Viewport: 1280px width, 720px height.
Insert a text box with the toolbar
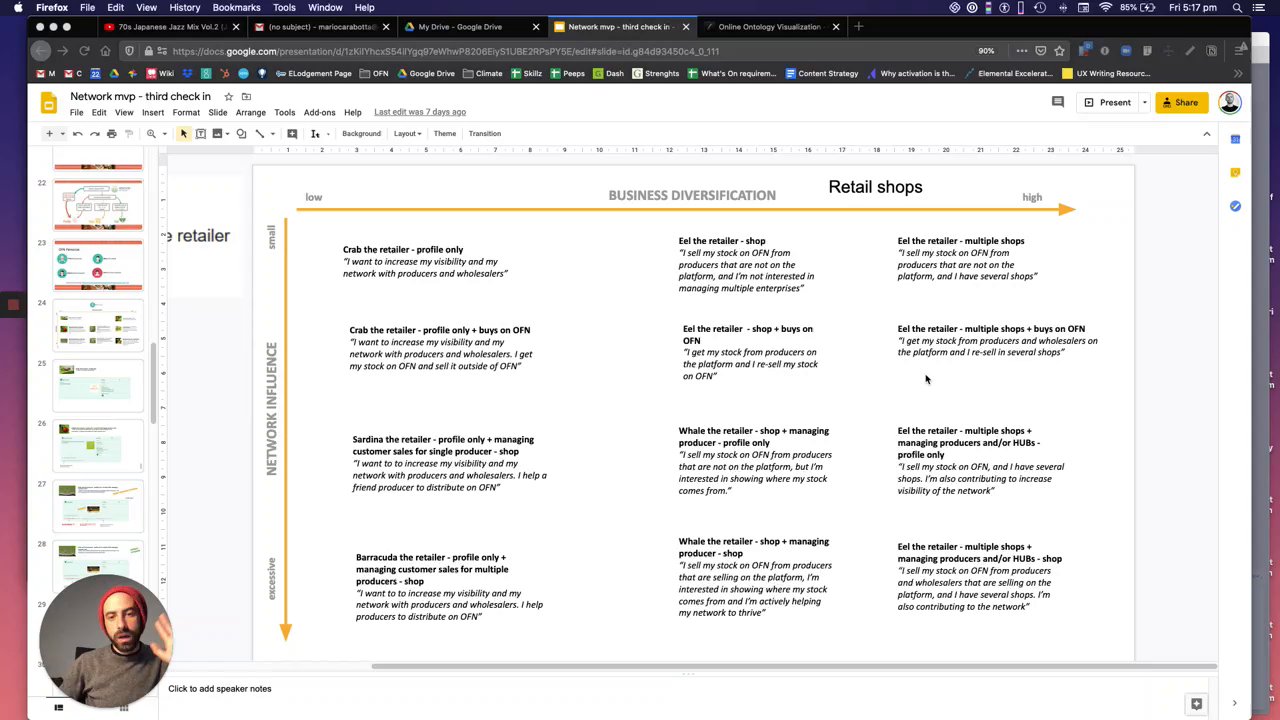click(201, 134)
